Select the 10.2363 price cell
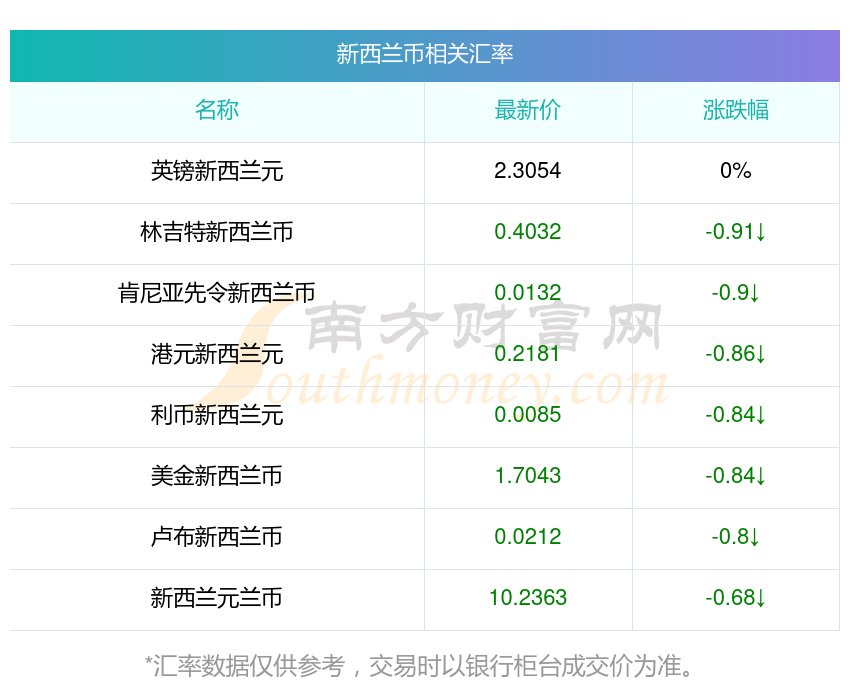This screenshot has height=698, width=850. (x=527, y=598)
